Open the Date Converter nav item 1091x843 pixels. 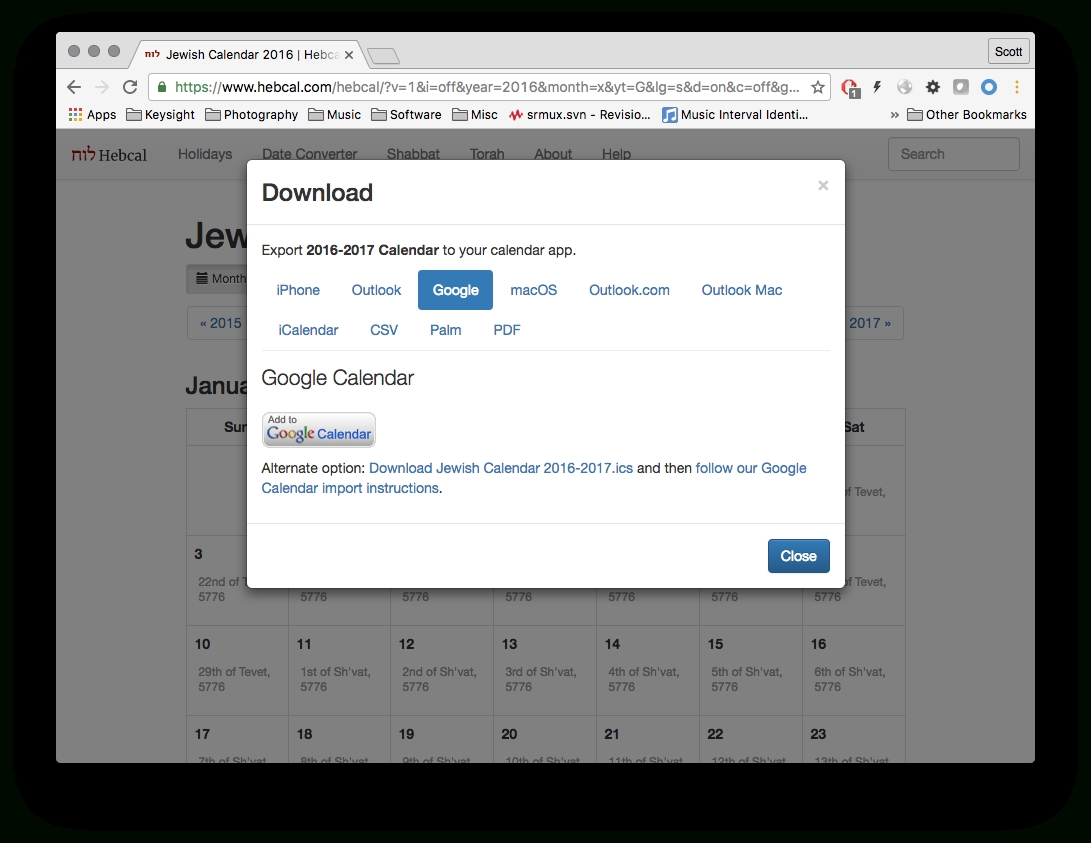[310, 154]
